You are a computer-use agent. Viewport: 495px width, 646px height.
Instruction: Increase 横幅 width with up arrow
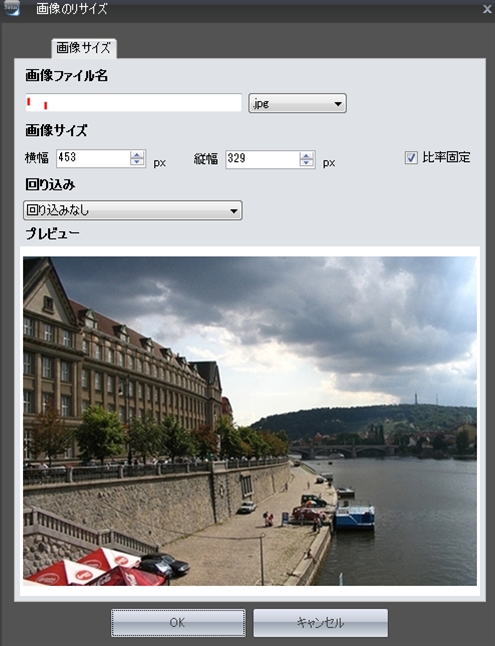[137, 154]
